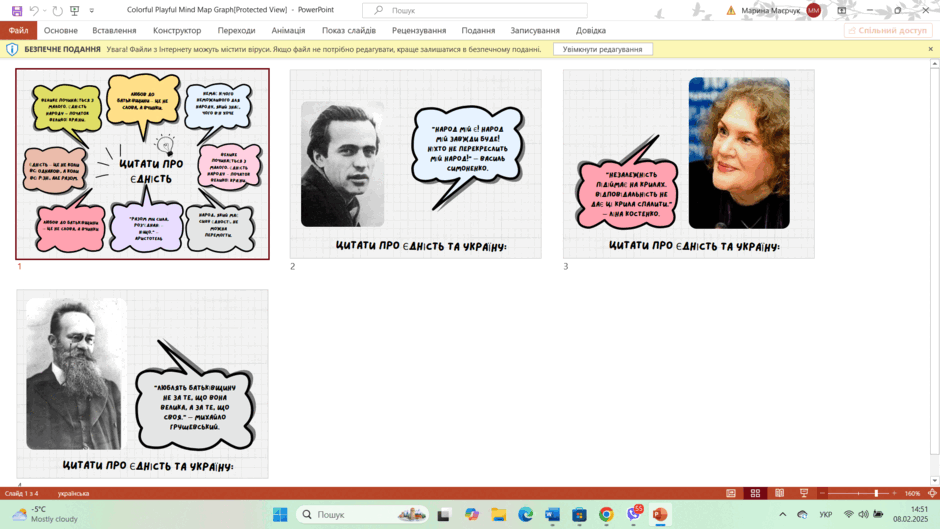This screenshot has width=940, height=529.
Task: Click the Fit slide to window icon
Action: (932, 493)
